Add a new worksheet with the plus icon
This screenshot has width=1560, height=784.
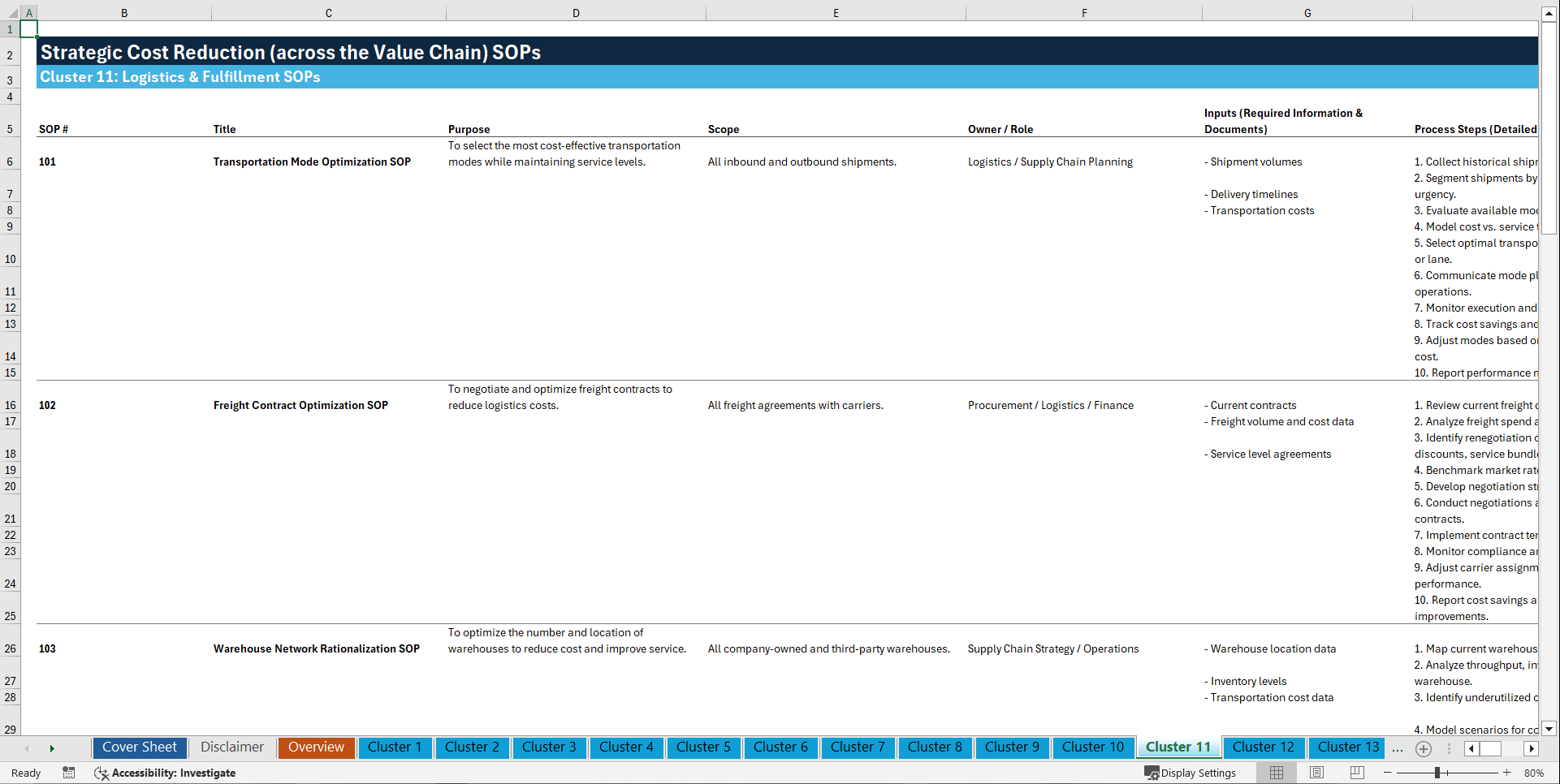(x=1423, y=747)
